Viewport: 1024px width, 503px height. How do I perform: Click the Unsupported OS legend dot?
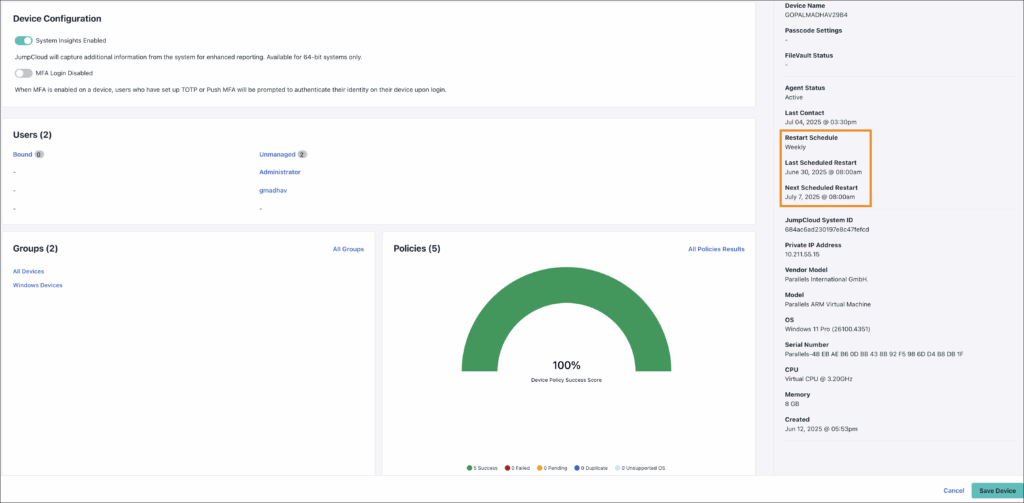618,467
